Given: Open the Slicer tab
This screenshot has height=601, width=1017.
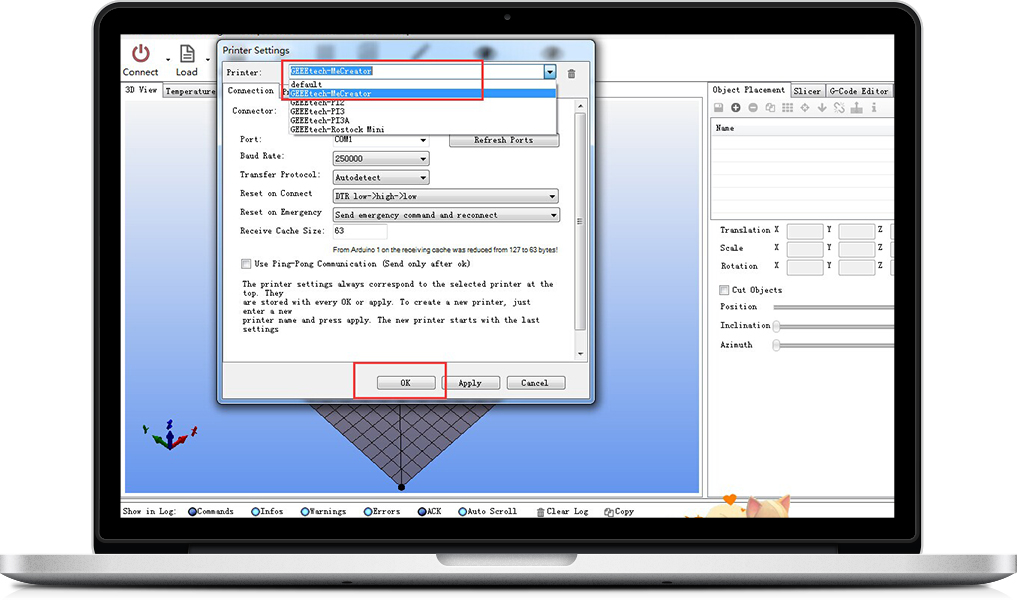Looking at the screenshot, I should tap(807, 91).
